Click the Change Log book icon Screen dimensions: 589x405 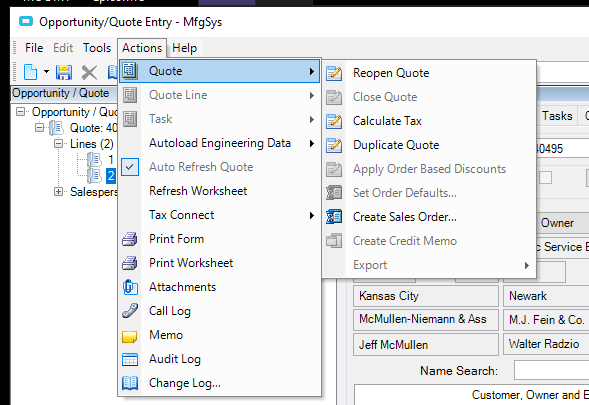[130, 383]
